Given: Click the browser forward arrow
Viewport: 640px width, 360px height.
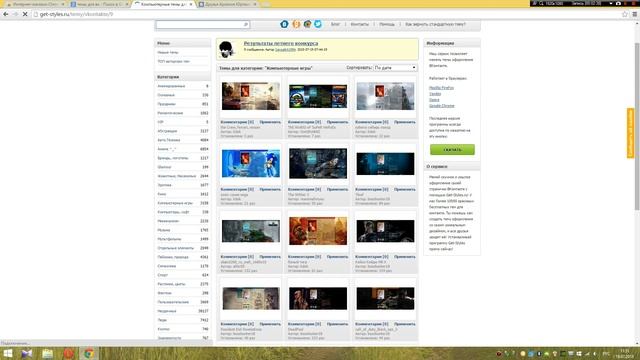Looking at the screenshot, I should click(16, 14).
